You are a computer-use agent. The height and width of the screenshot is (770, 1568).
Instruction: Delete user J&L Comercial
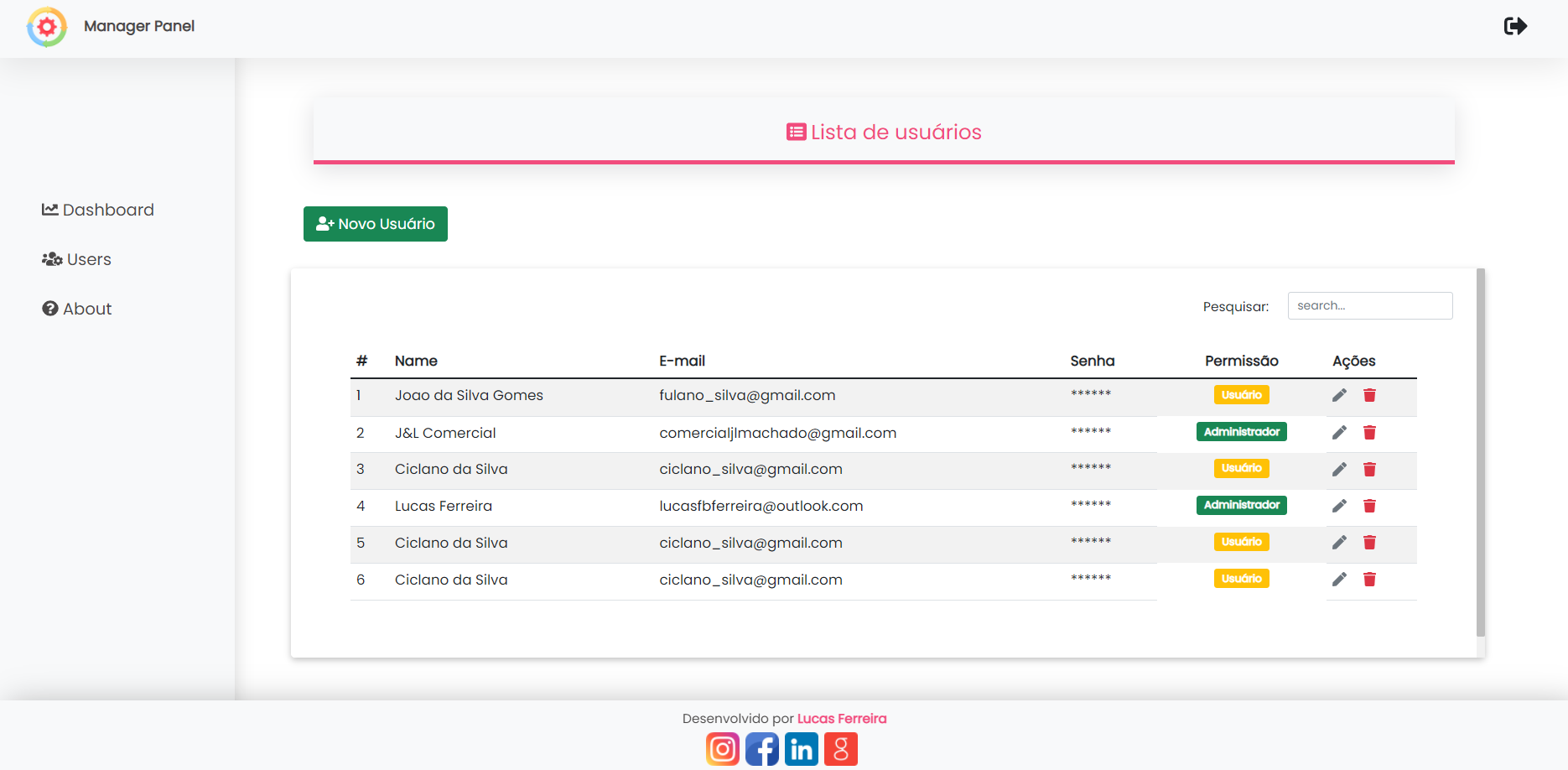pyautogui.click(x=1370, y=432)
